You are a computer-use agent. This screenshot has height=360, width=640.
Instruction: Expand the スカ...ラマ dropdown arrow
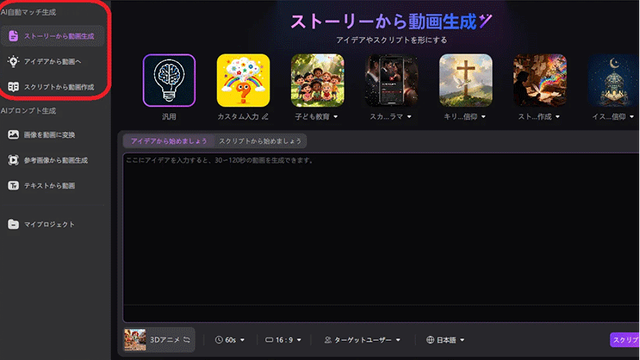(x=409, y=117)
